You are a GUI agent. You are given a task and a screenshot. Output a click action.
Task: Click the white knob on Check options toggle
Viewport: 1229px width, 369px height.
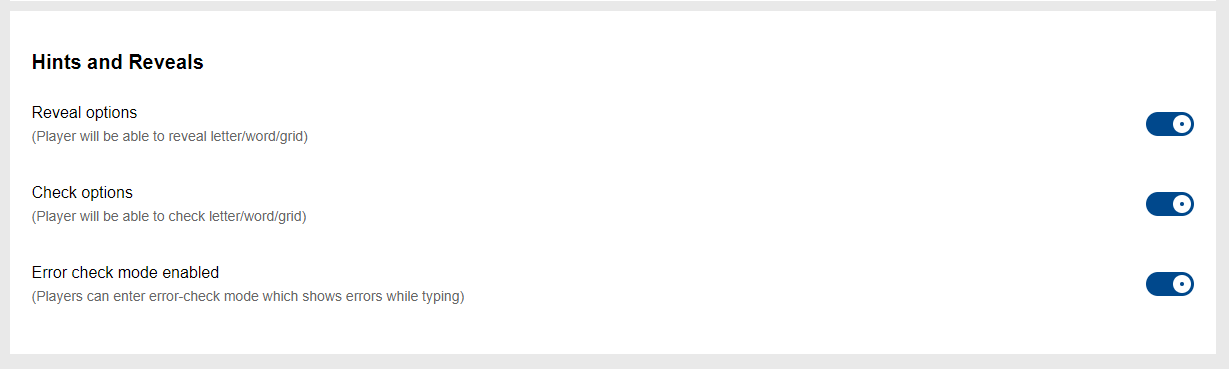1182,204
